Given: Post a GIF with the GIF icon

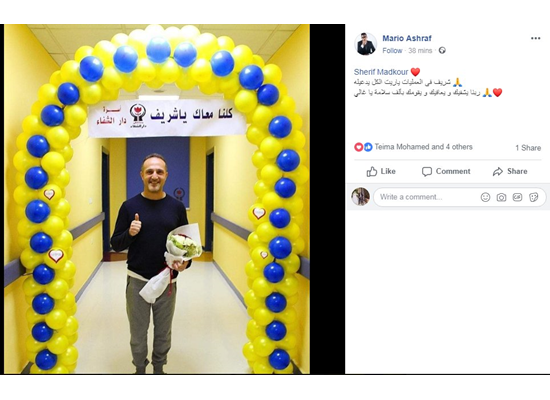Looking at the screenshot, I should click(x=517, y=197).
